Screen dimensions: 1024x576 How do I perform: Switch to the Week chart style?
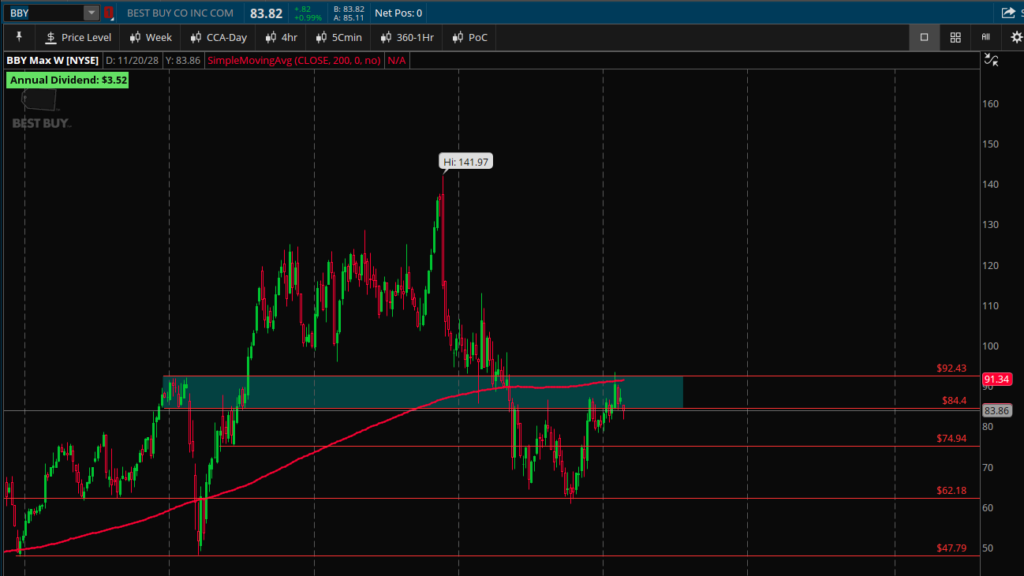click(x=150, y=37)
